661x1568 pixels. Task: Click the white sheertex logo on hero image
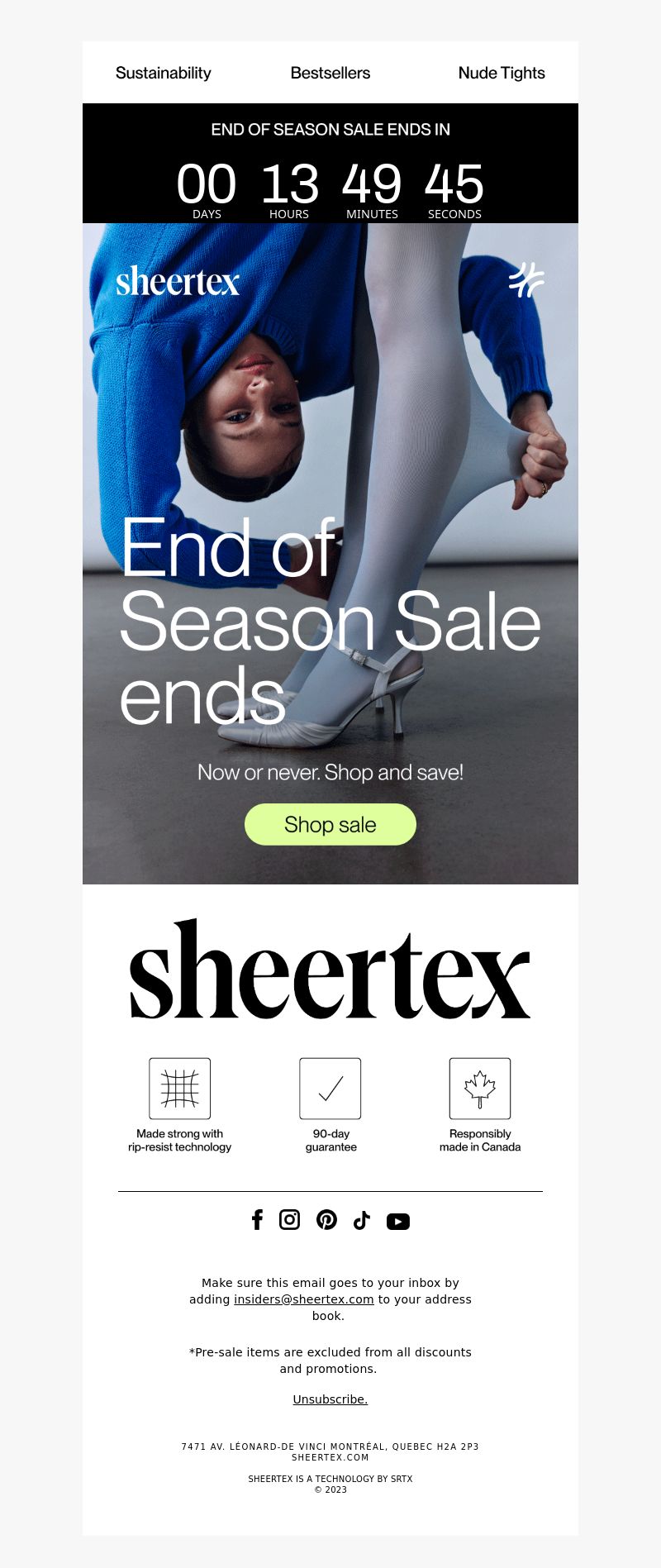tap(178, 281)
